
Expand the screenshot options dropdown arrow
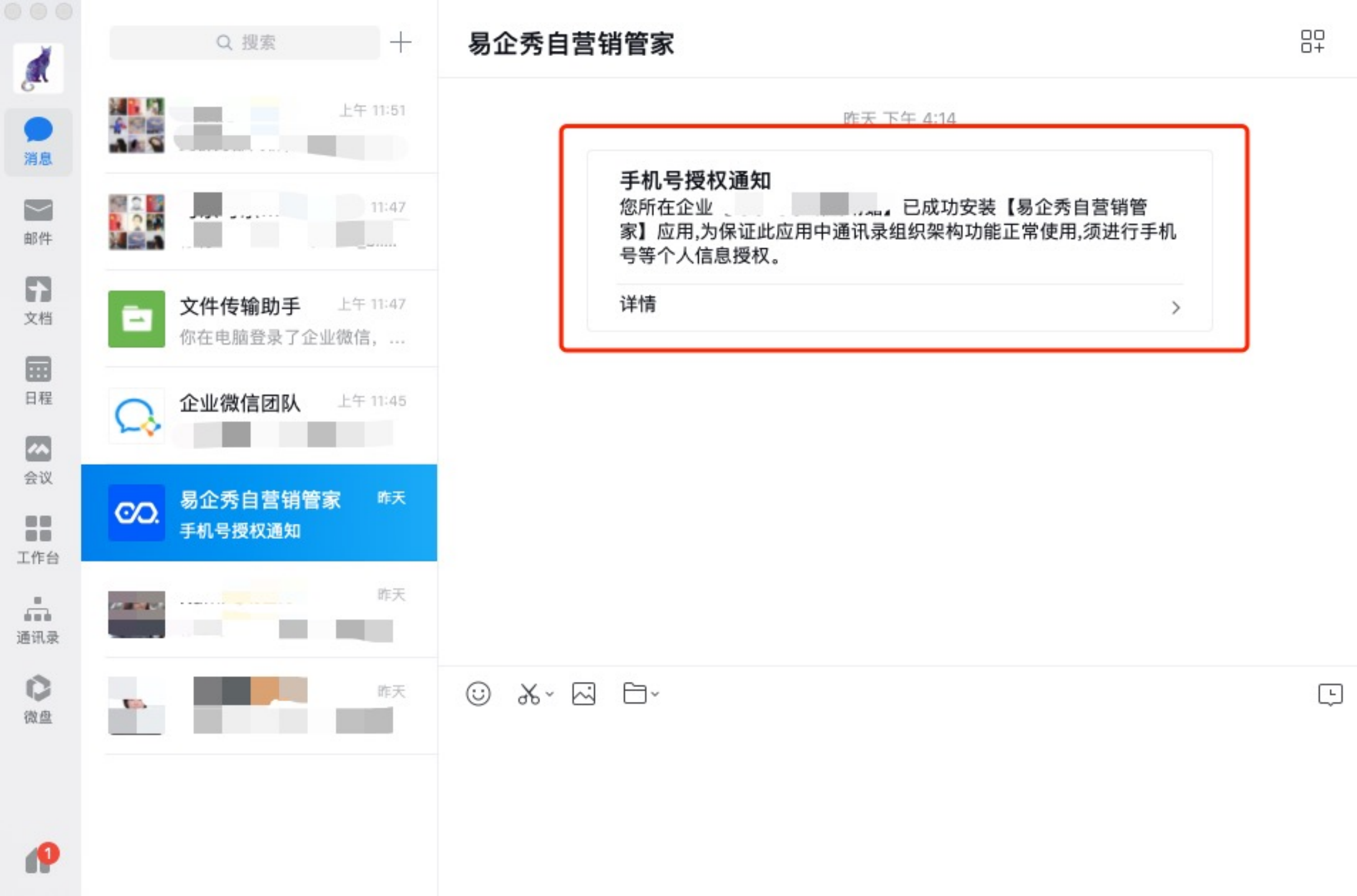click(x=549, y=694)
